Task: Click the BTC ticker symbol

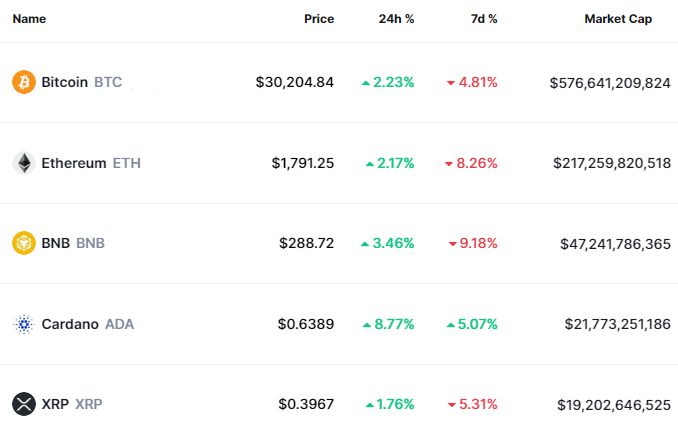Action: [x=108, y=82]
